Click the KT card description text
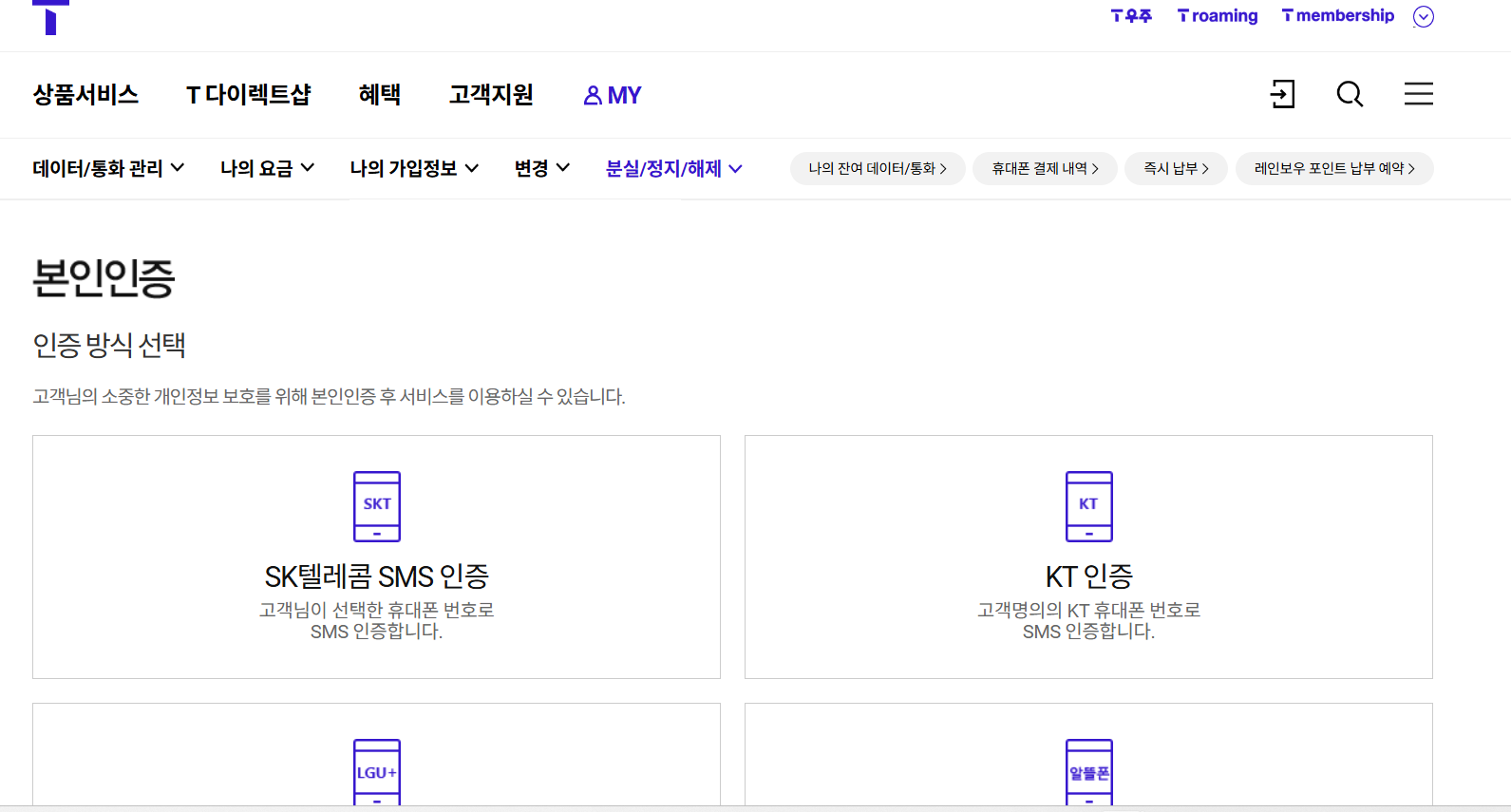Viewport: 1511px width, 812px height. (x=1089, y=620)
